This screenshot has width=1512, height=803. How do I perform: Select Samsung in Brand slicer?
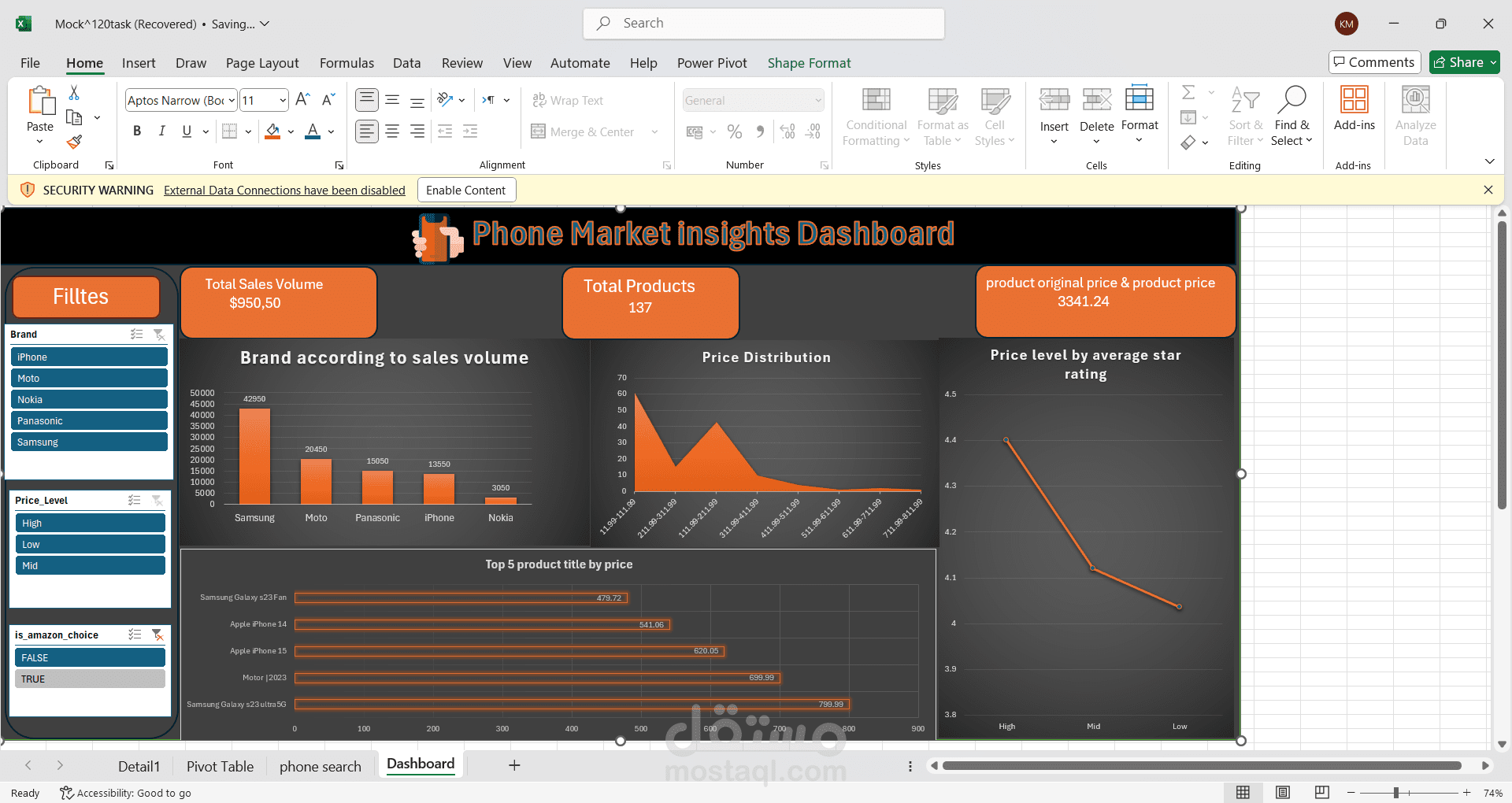tap(90, 442)
